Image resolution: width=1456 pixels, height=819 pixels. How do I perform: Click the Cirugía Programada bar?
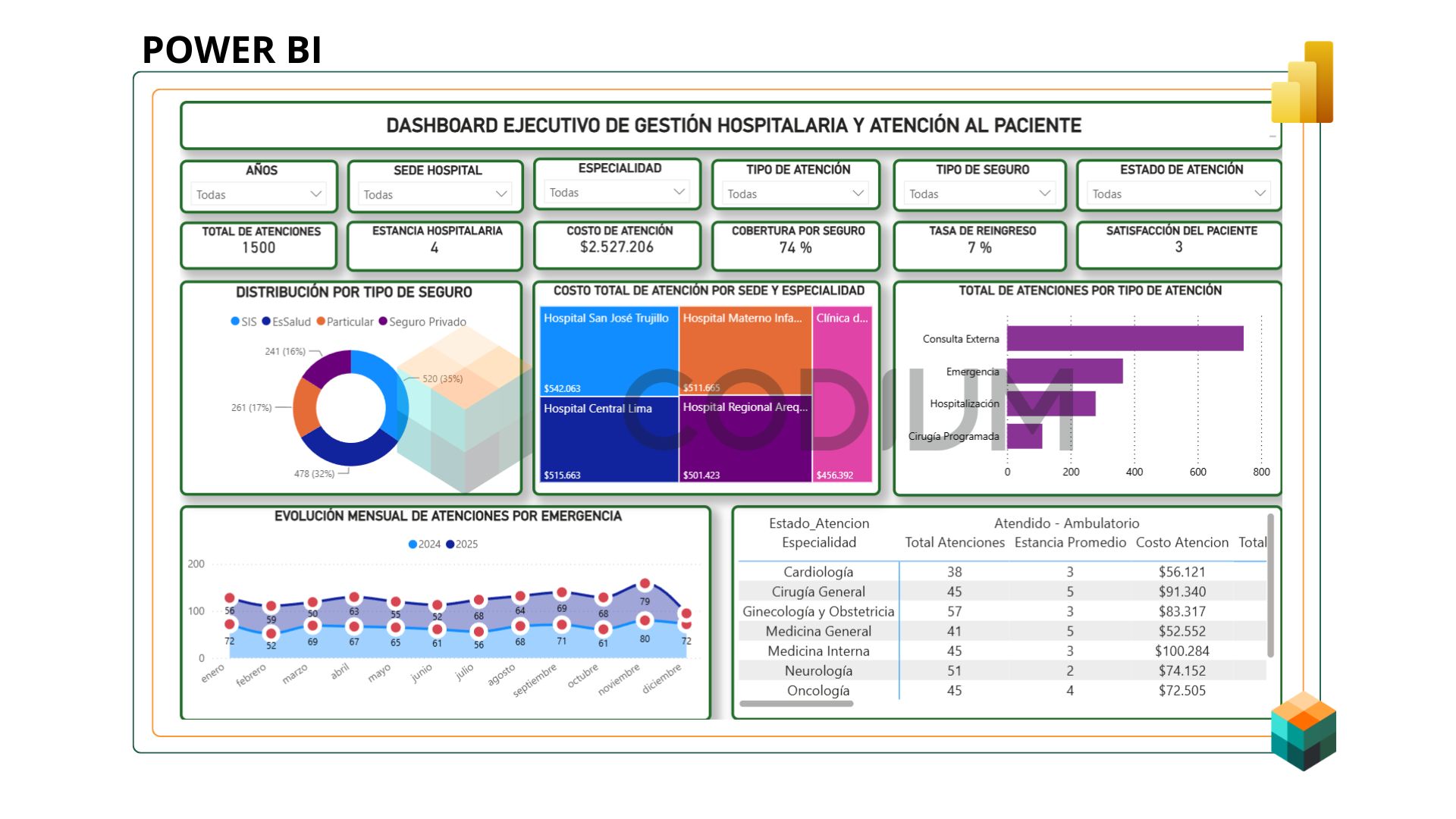pos(1025,436)
